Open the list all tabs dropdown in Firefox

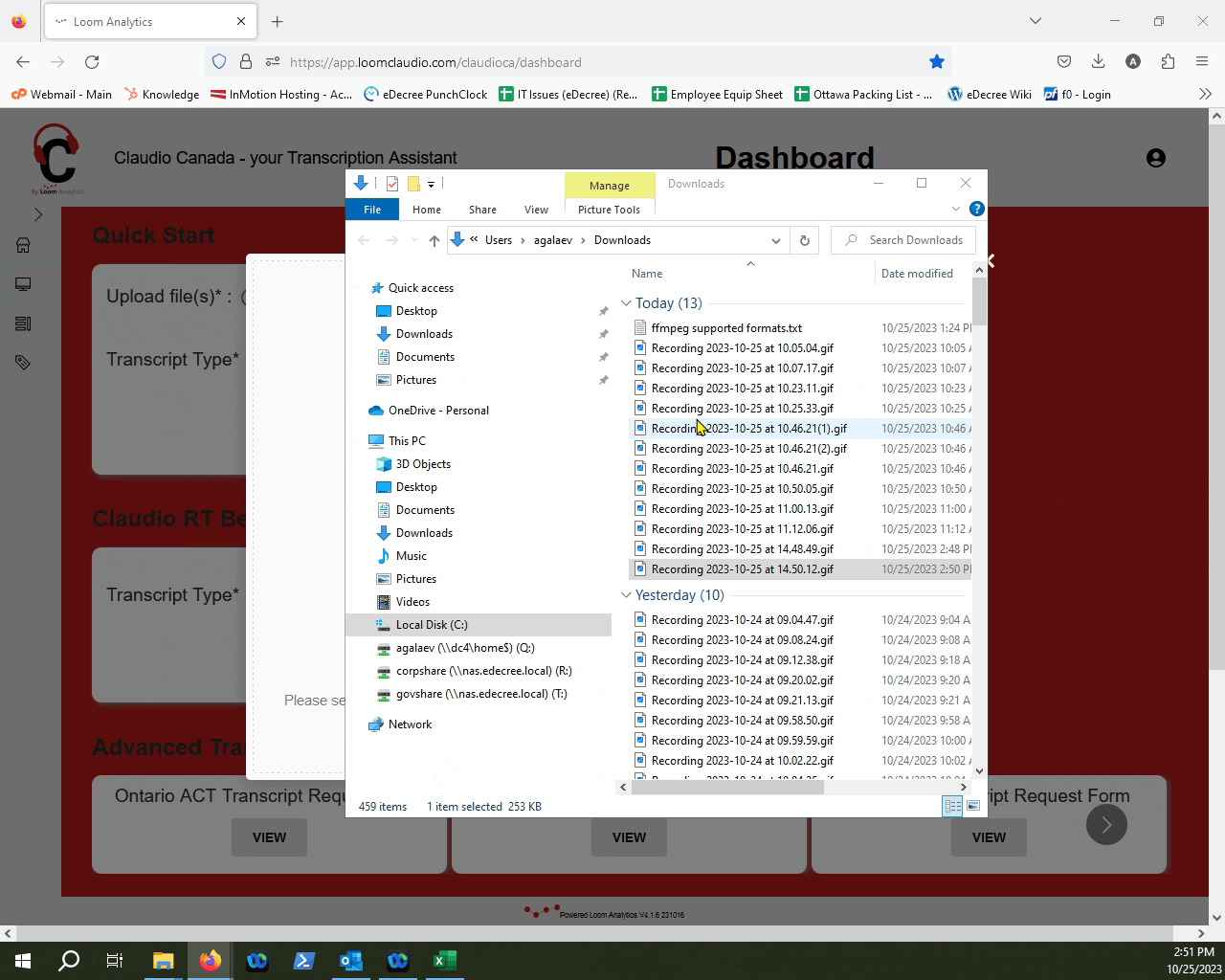1035,21
